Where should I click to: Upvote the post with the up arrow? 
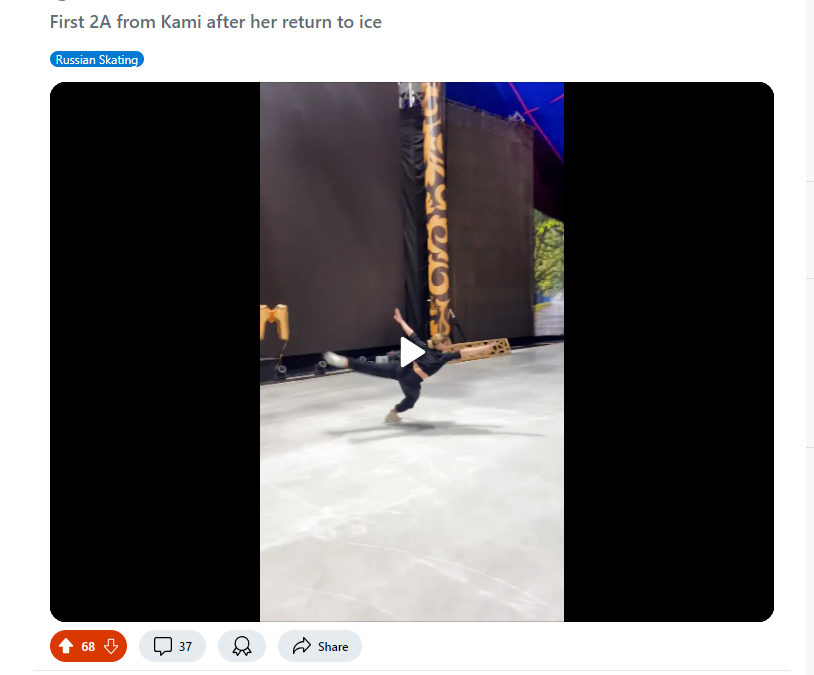pyautogui.click(x=66, y=646)
